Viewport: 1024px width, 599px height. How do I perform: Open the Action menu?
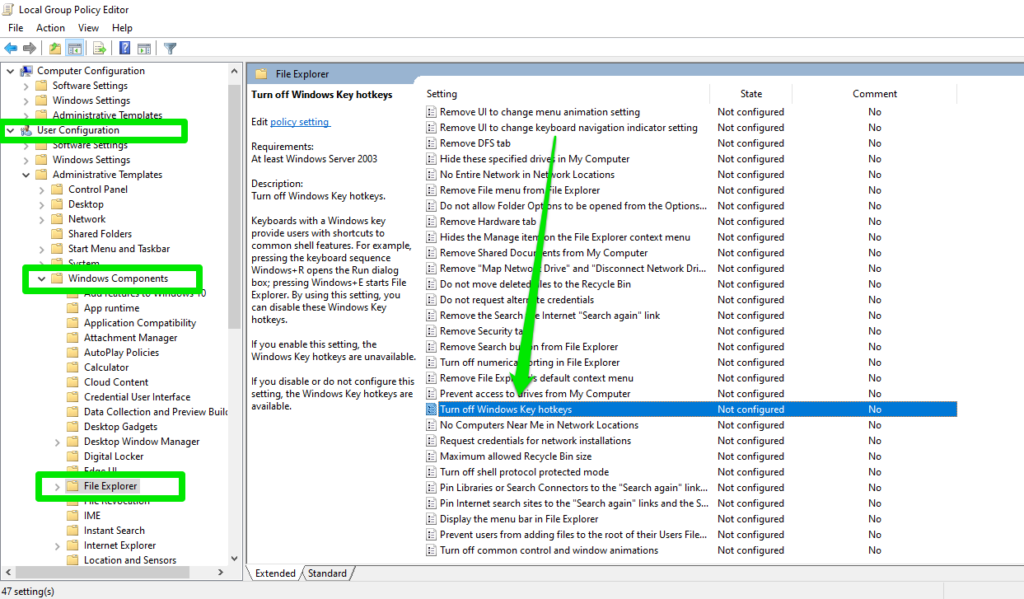(x=50, y=27)
